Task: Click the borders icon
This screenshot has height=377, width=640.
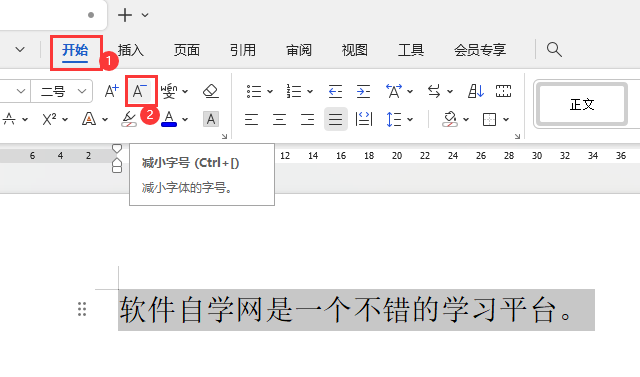Action: [489, 120]
